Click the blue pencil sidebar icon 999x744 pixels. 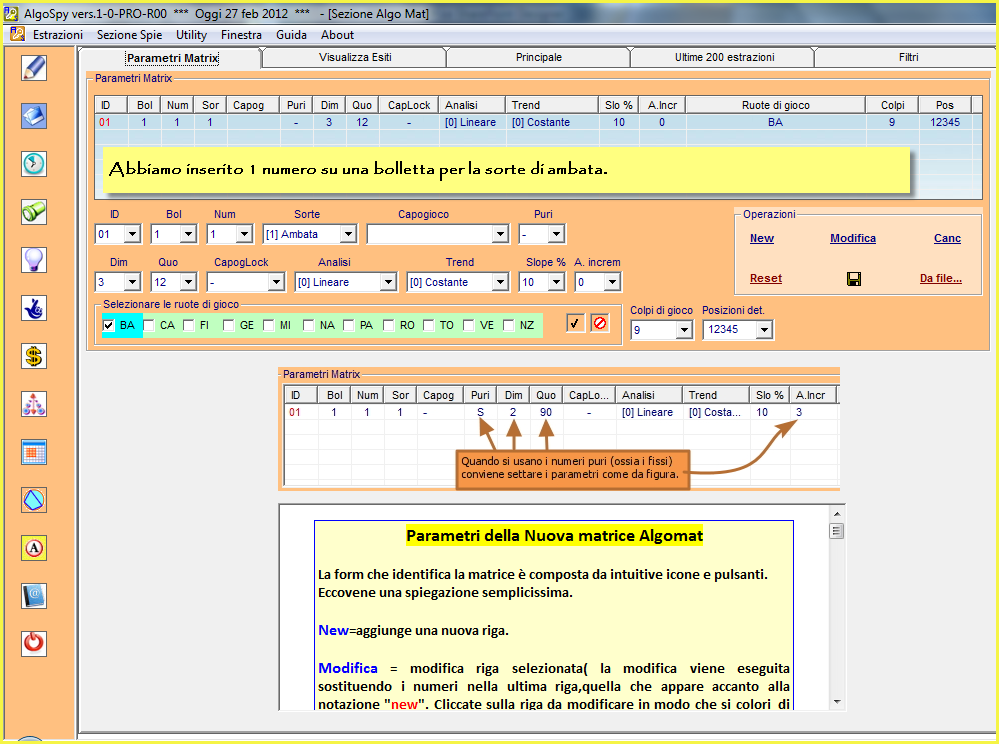pos(34,68)
